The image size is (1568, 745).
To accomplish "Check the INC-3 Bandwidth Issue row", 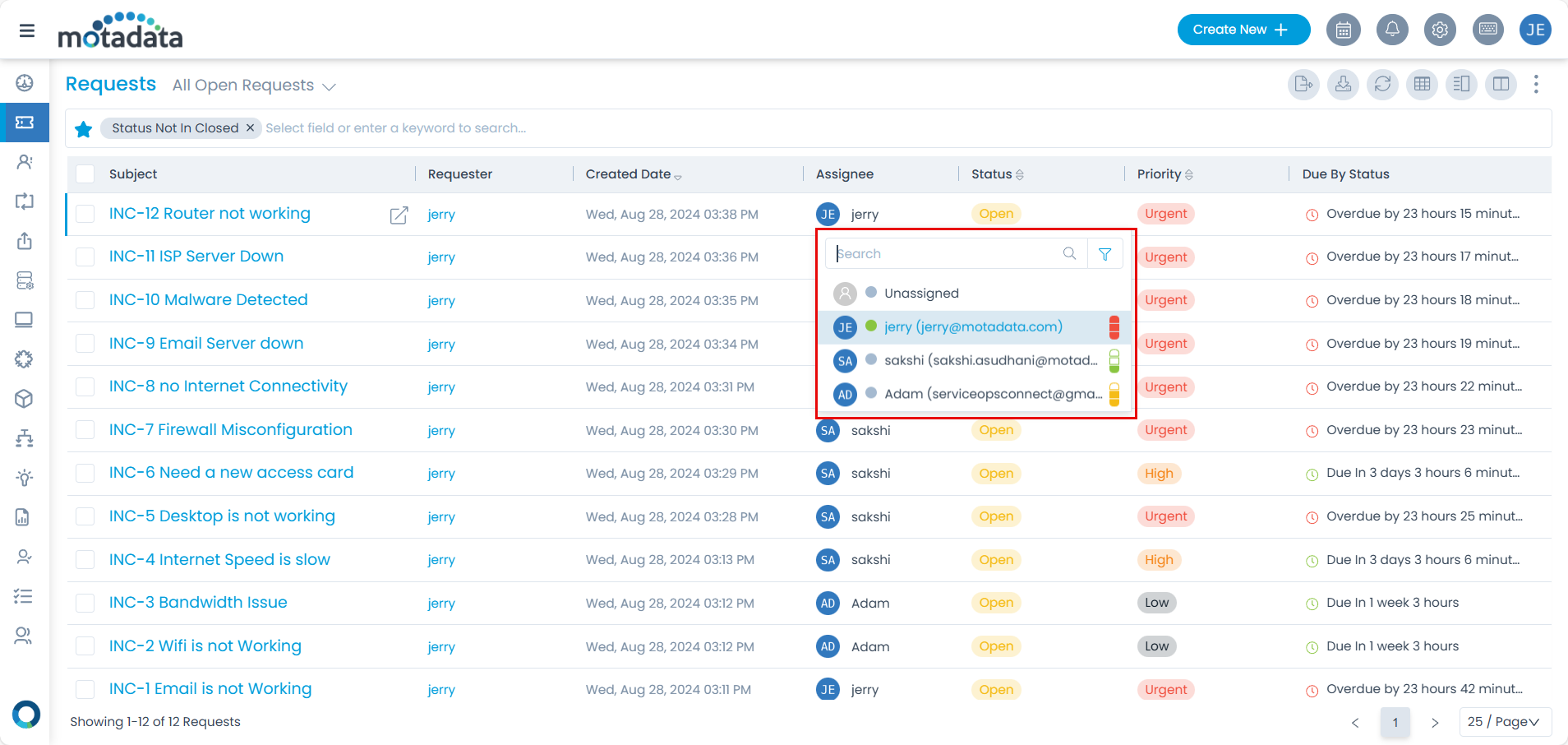I will pos(85,603).
